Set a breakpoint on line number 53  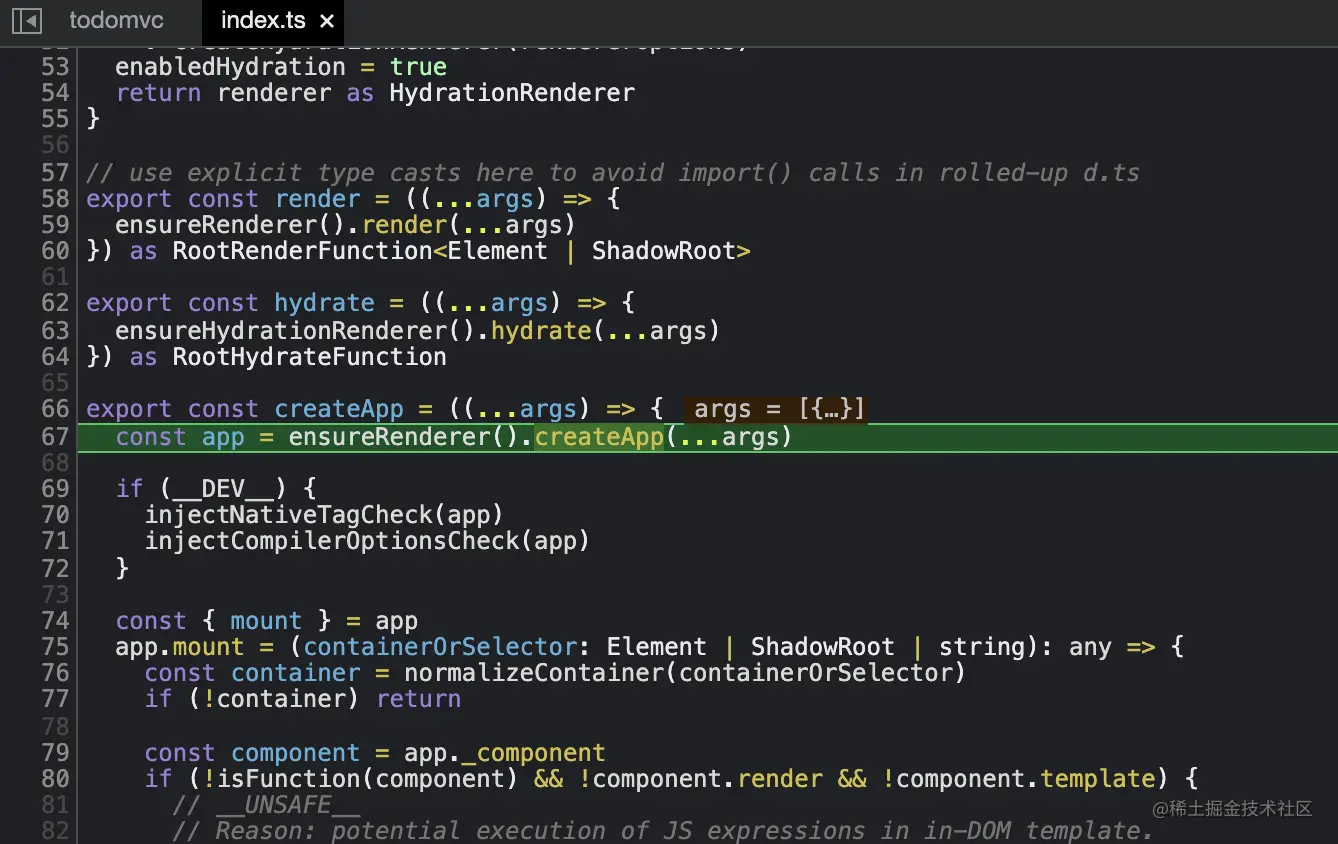click(56, 67)
